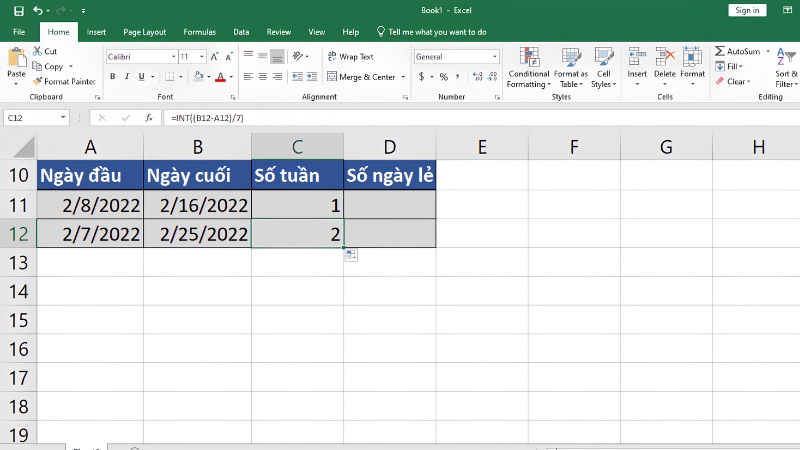Click the Cut scissors button
Screen dimensions: 800x450
point(44,51)
